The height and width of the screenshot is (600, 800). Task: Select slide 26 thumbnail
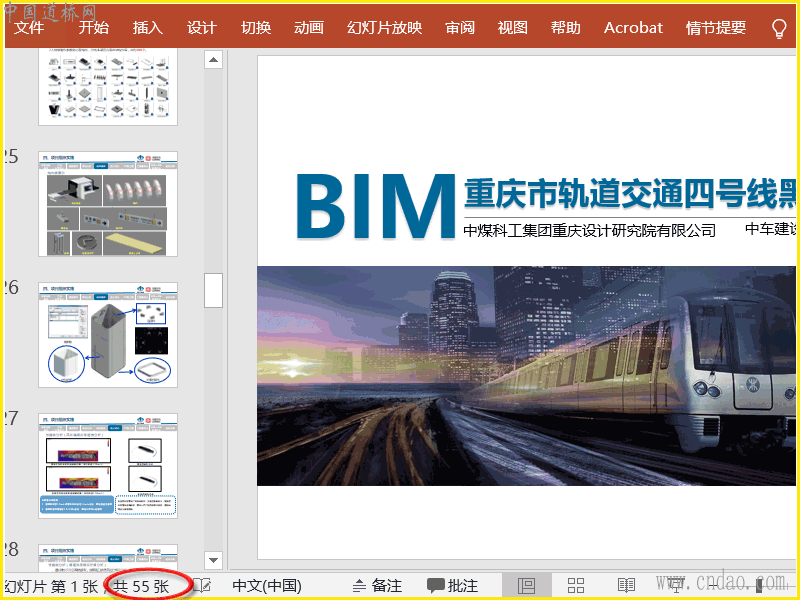pyautogui.click(x=108, y=335)
